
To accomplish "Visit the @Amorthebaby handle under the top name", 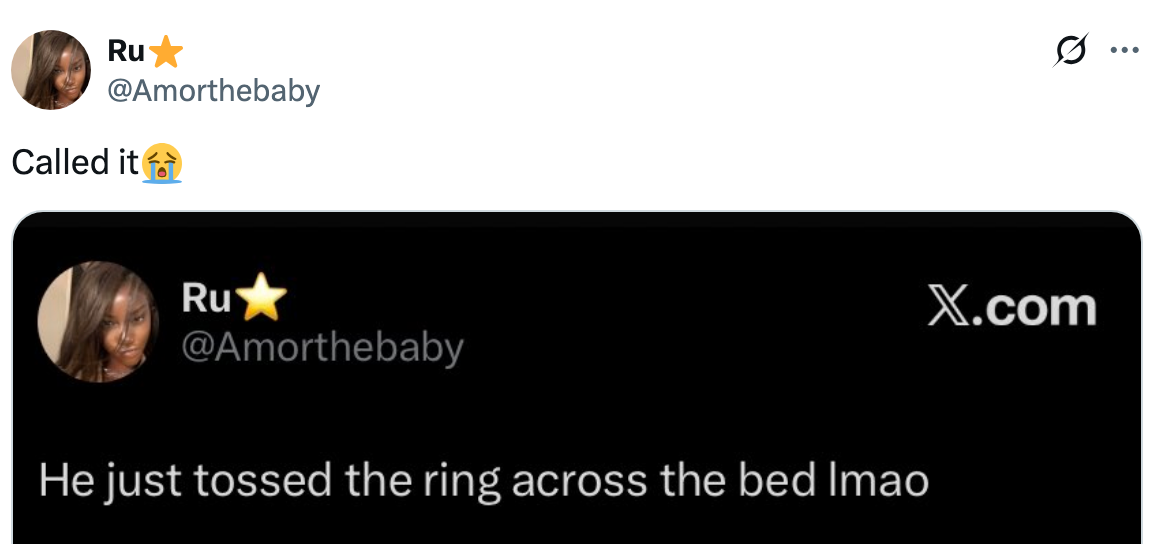I will (x=214, y=91).
